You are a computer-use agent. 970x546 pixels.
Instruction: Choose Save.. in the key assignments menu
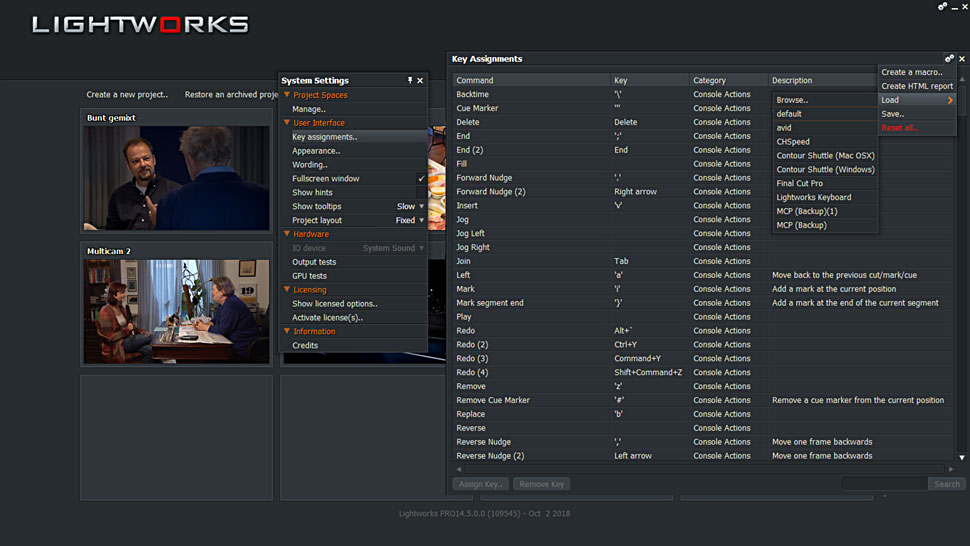(x=893, y=114)
